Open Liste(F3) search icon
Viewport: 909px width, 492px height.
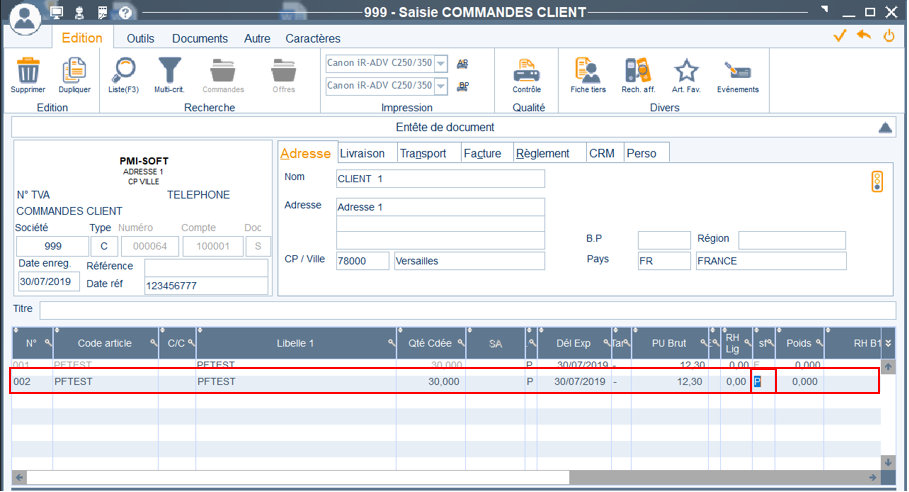pyautogui.click(x=123, y=71)
